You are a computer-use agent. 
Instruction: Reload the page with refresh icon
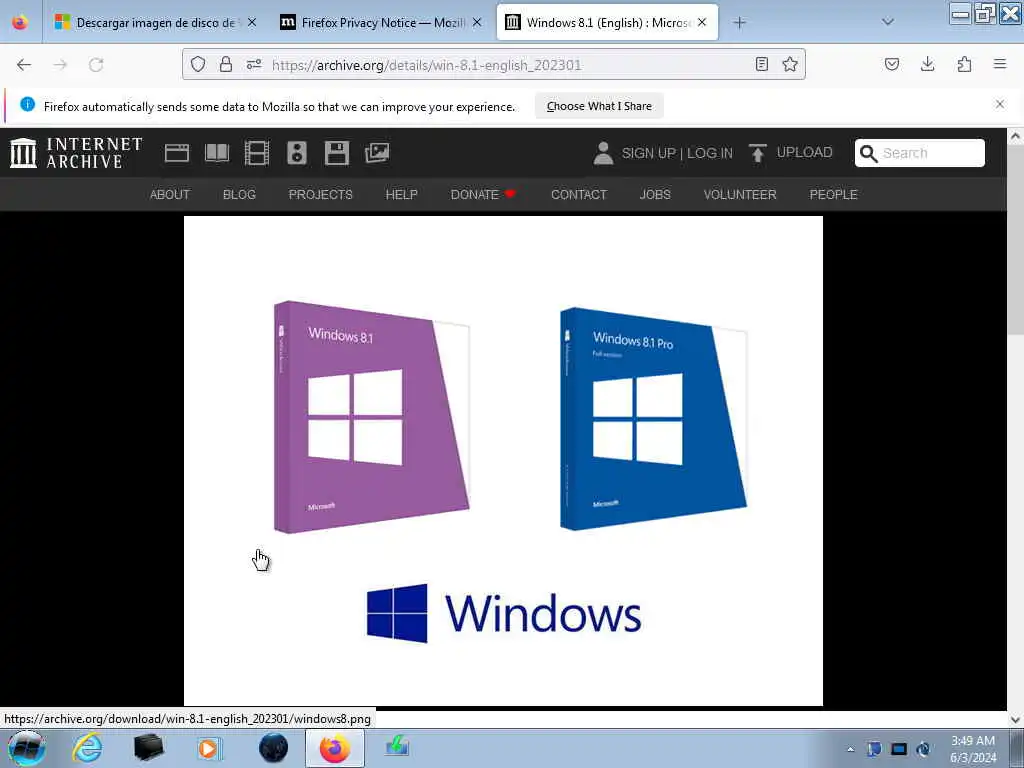point(96,65)
